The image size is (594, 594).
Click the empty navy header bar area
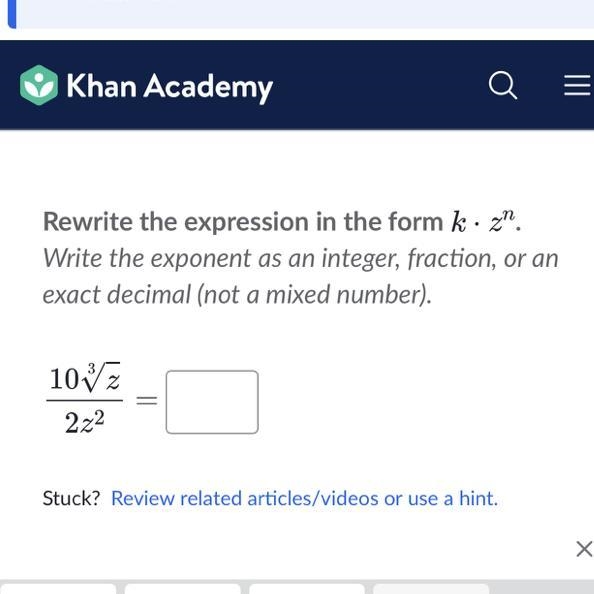379,85
